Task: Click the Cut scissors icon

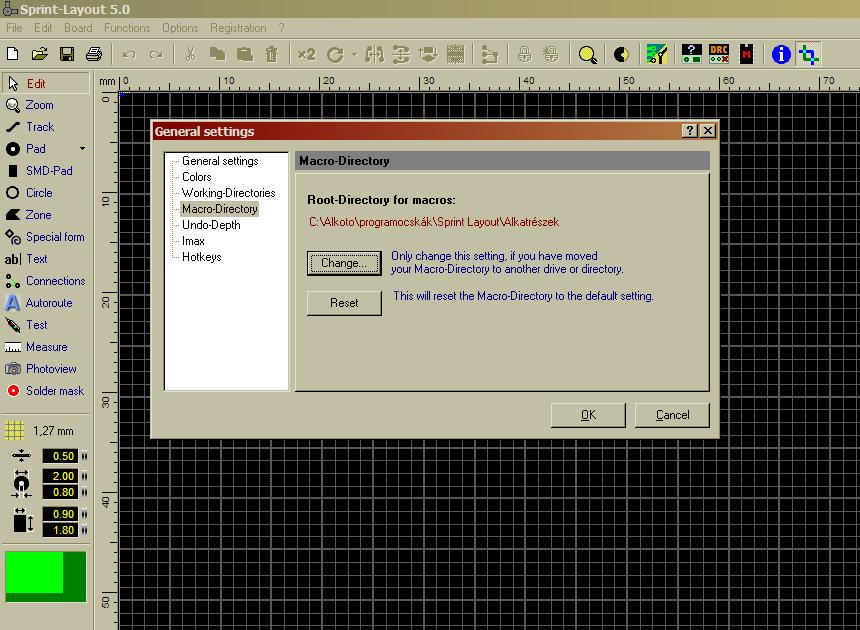Action: pos(190,54)
